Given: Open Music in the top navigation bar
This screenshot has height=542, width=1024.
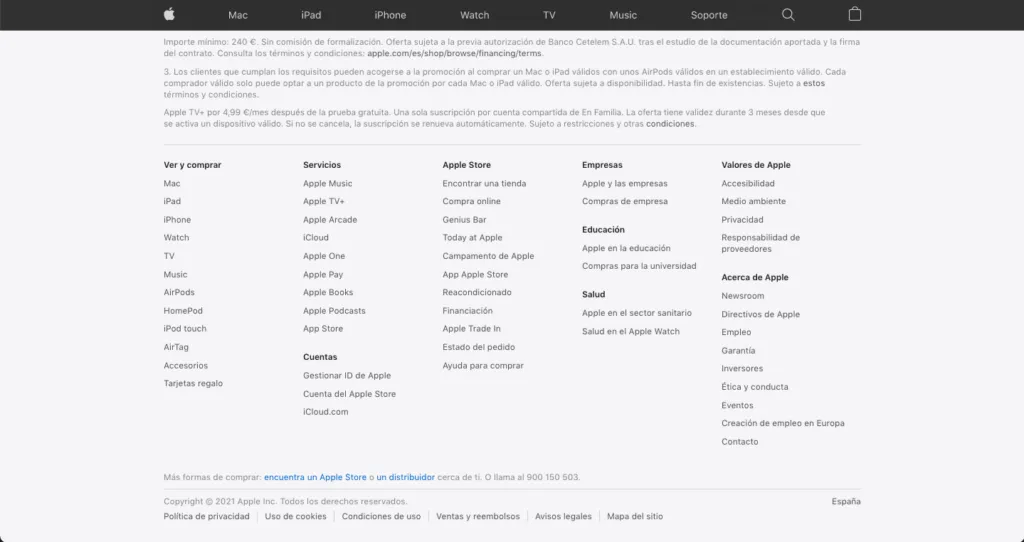Looking at the screenshot, I should pyautogui.click(x=623, y=15).
